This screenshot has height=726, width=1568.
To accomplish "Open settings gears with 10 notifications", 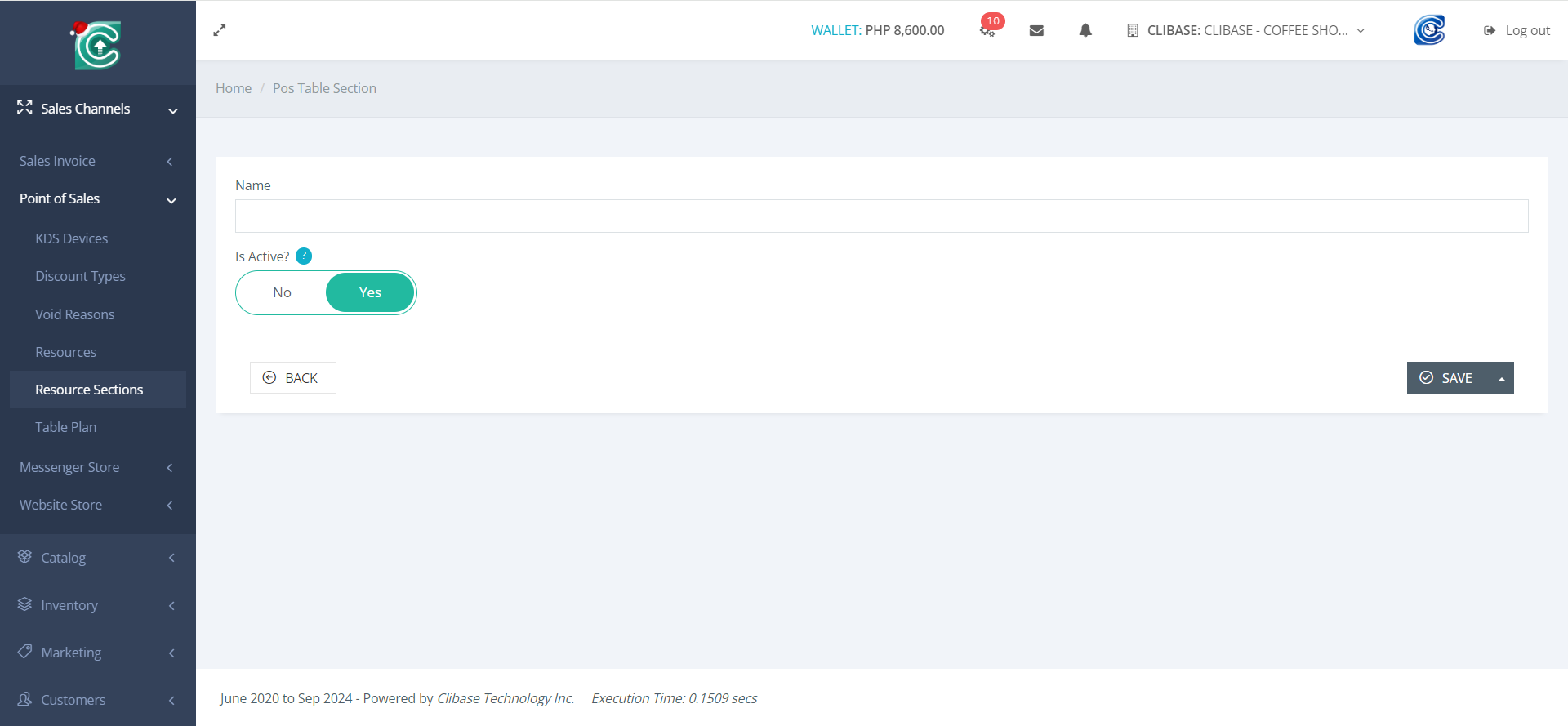I will click(987, 30).
